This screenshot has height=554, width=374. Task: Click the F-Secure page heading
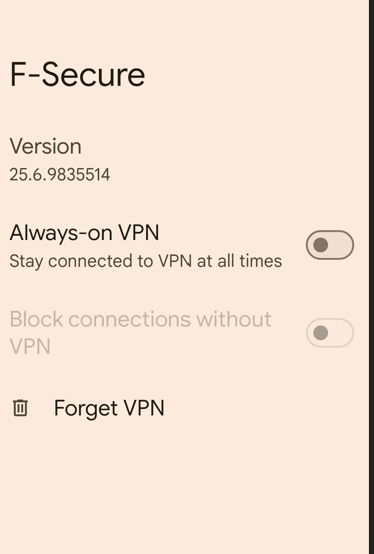[x=77, y=74]
